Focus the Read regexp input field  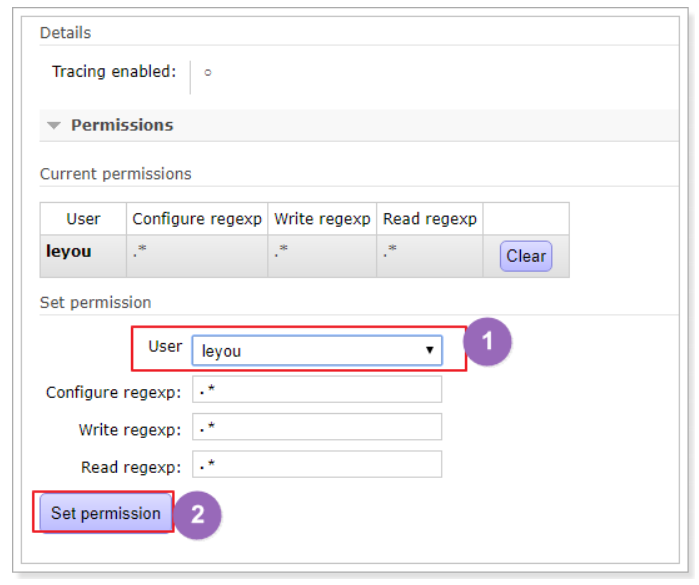(x=316, y=465)
